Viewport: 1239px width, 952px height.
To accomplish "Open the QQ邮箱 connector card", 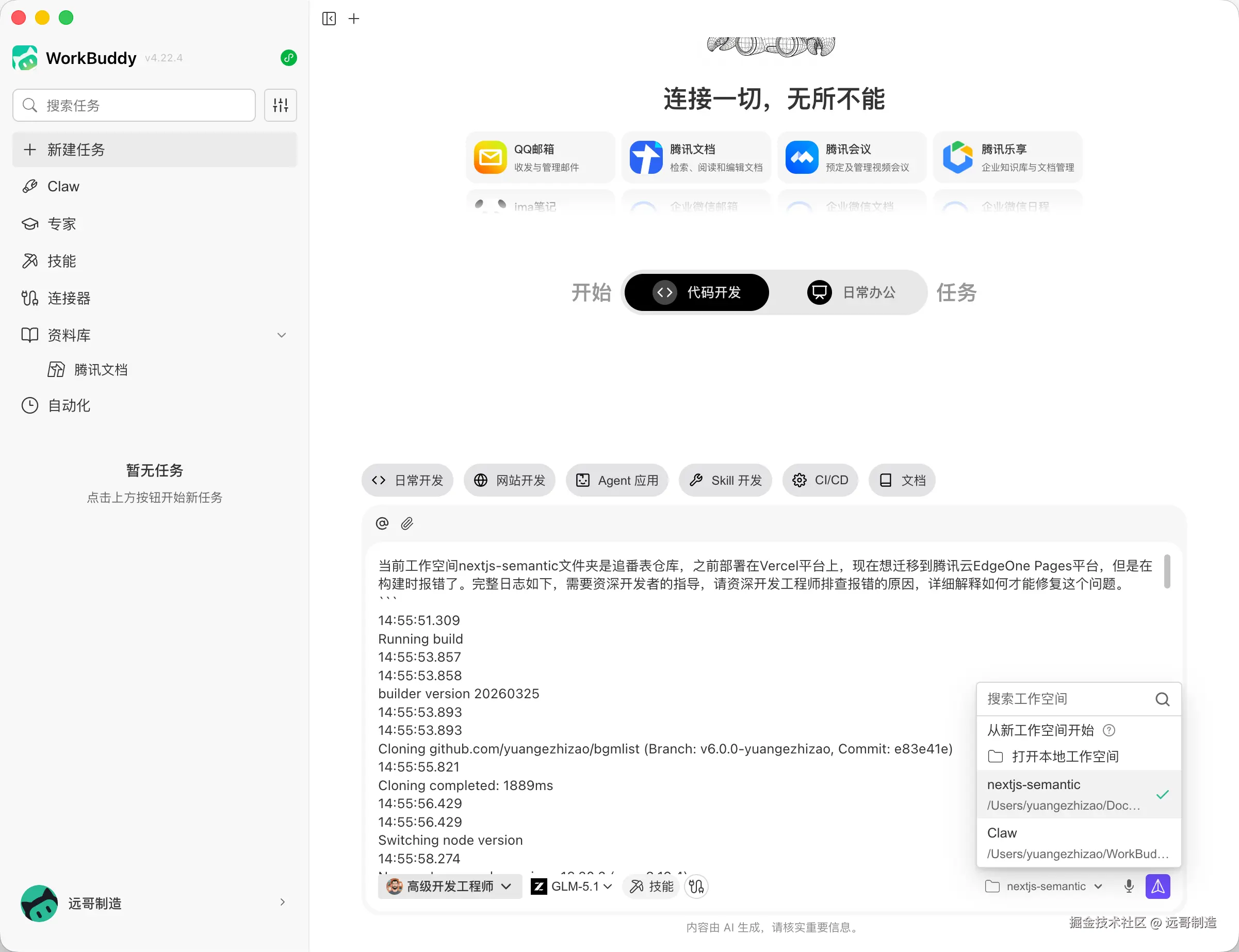I will pos(540,157).
